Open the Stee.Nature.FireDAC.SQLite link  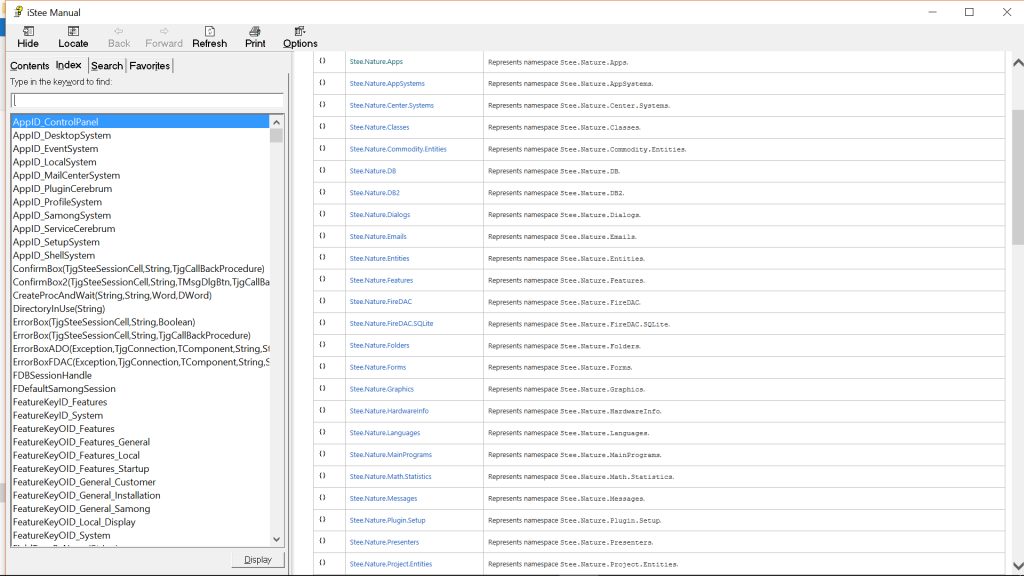point(391,324)
